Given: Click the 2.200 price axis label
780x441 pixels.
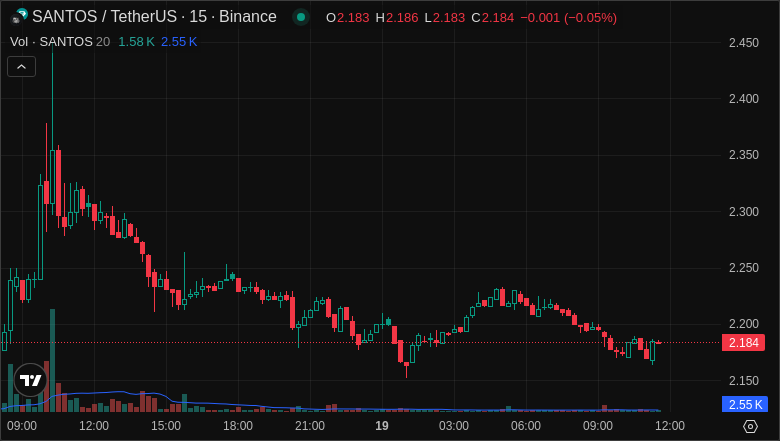Looking at the screenshot, I should [x=744, y=324].
